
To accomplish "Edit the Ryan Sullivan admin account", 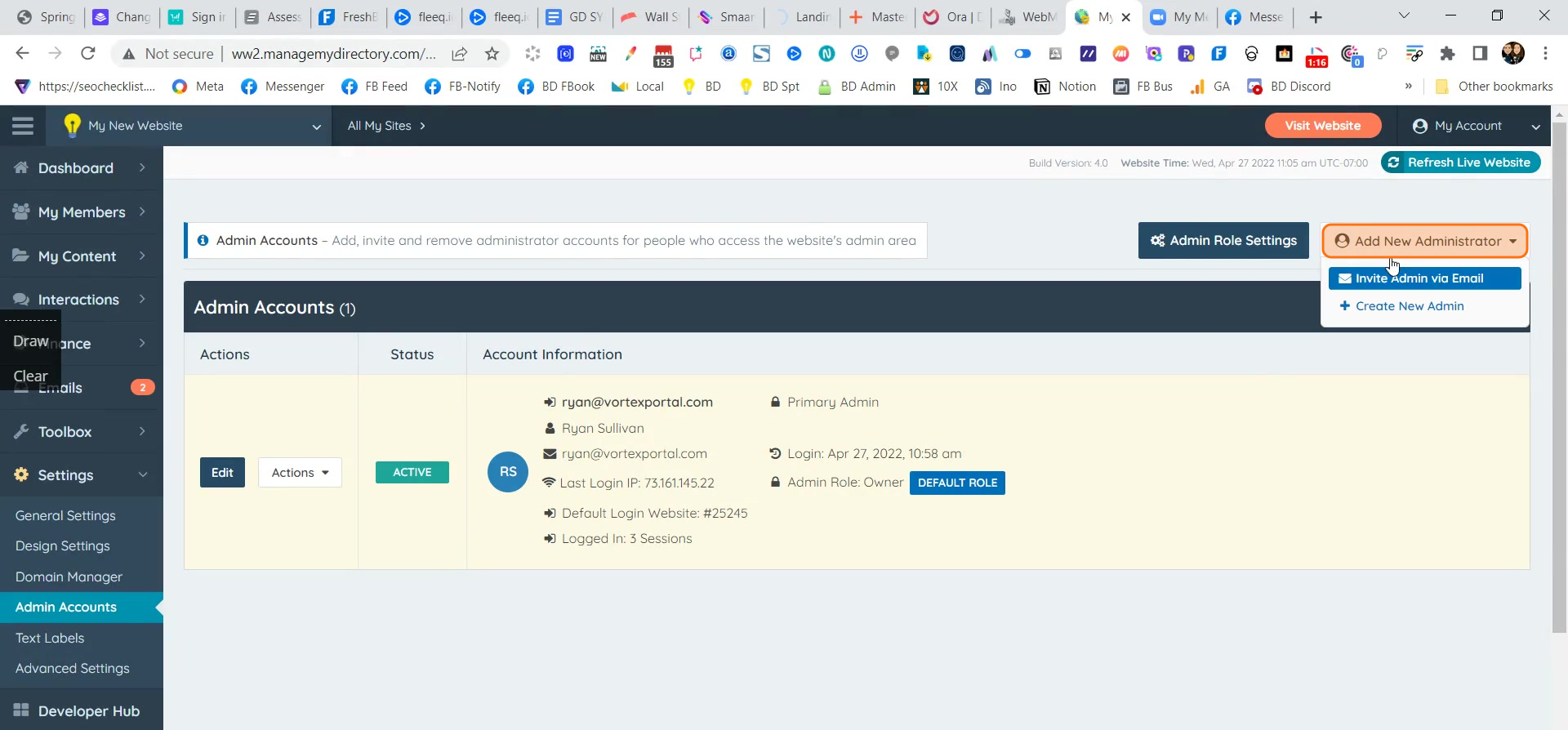I will click(222, 473).
